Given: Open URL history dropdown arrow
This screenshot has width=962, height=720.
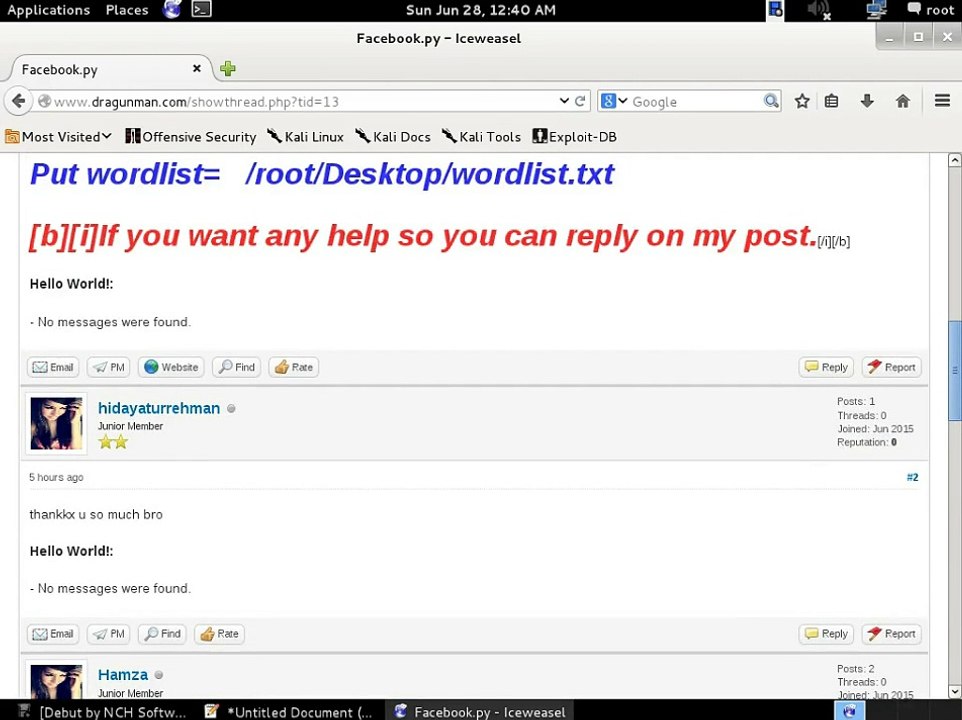Looking at the screenshot, I should pos(564,101).
